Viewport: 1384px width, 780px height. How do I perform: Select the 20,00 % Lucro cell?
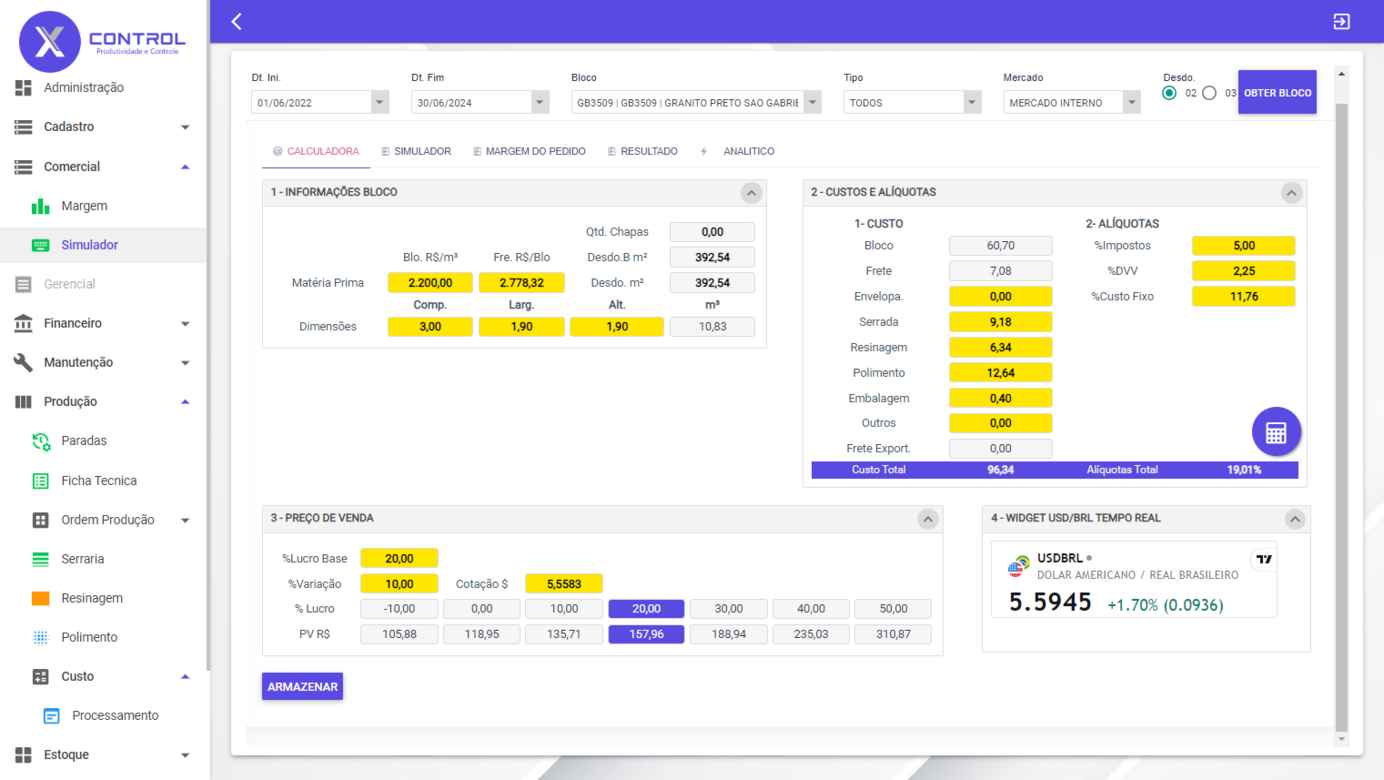[646, 608]
